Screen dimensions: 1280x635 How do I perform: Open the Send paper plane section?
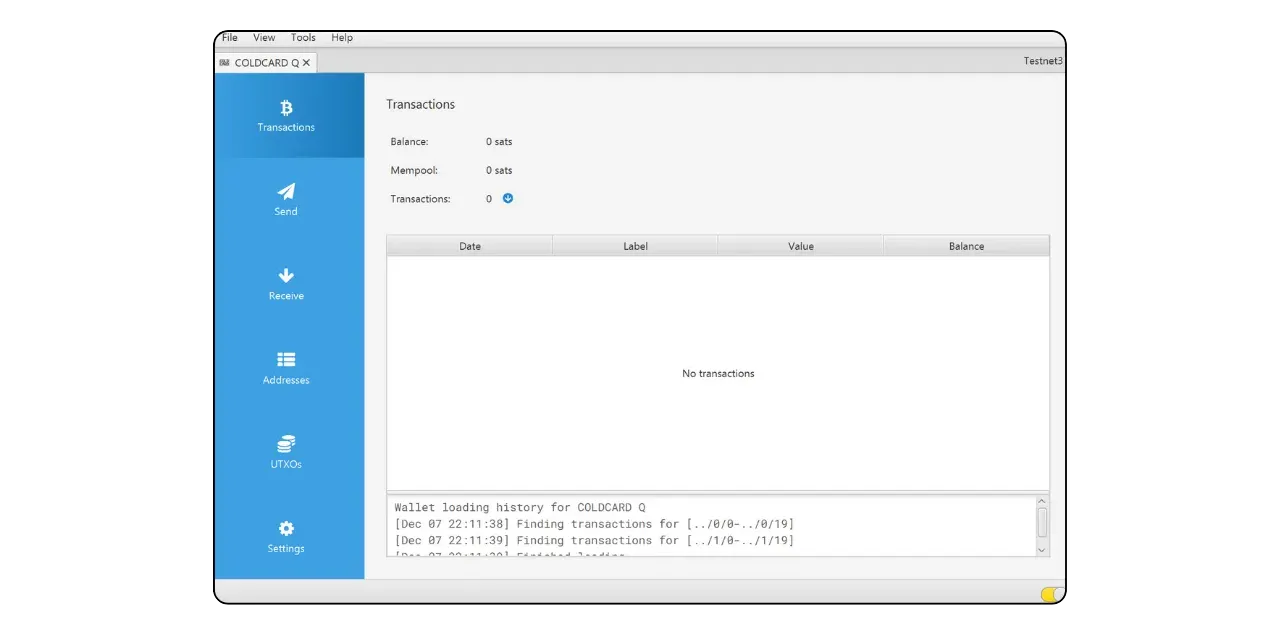[x=286, y=199]
